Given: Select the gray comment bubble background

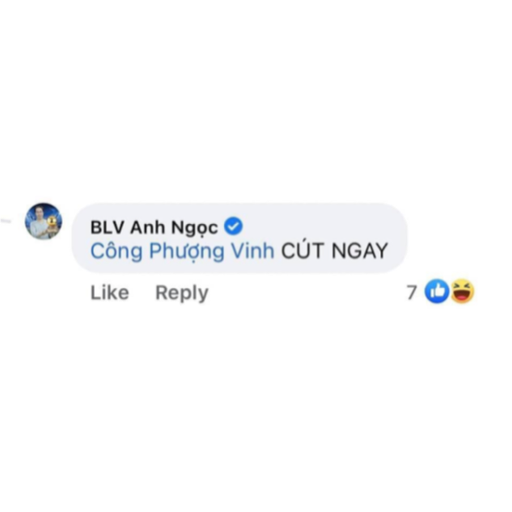Looking at the screenshot, I should [x=240, y=238].
